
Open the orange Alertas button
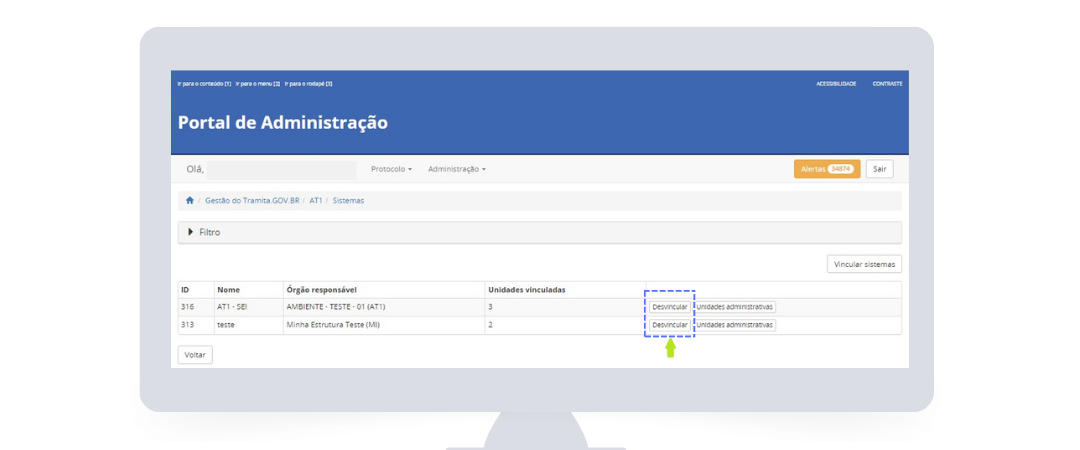point(826,169)
